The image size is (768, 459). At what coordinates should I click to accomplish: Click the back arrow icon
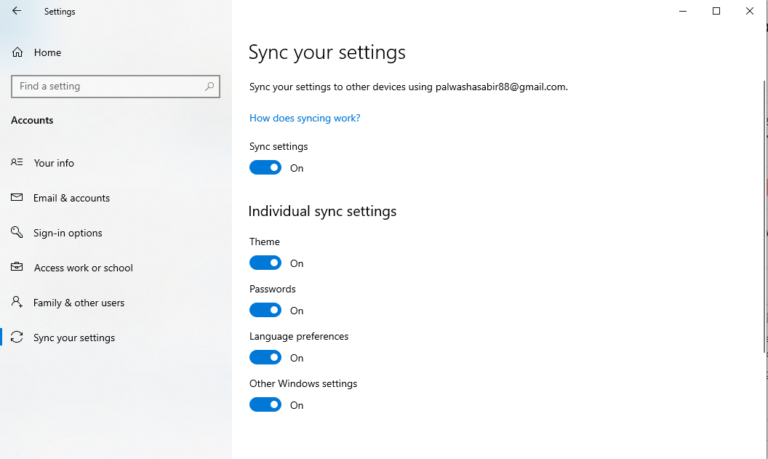click(x=16, y=11)
